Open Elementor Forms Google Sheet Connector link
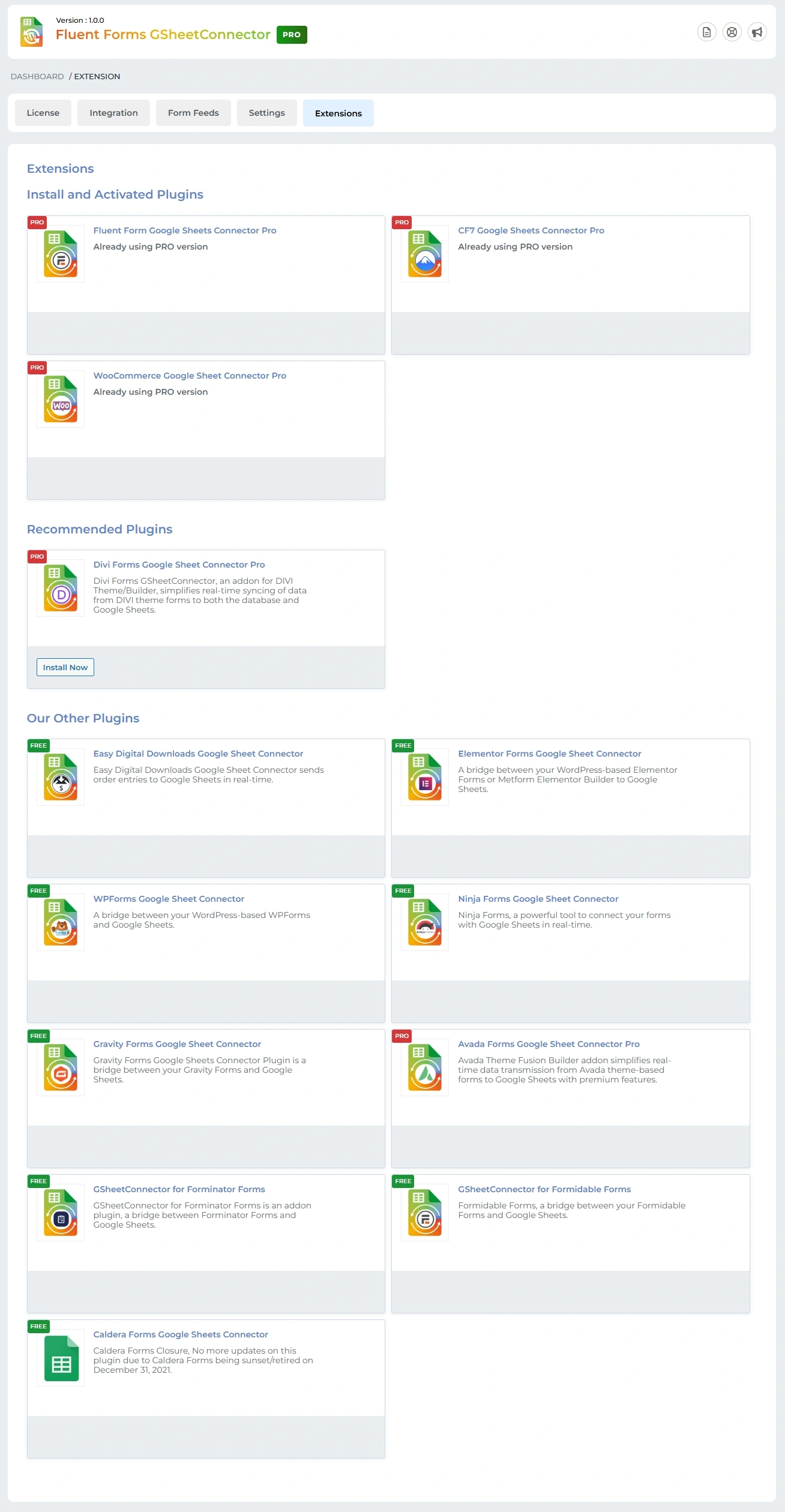The height and width of the screenshot is (1512, 785). tap(550, 754)
